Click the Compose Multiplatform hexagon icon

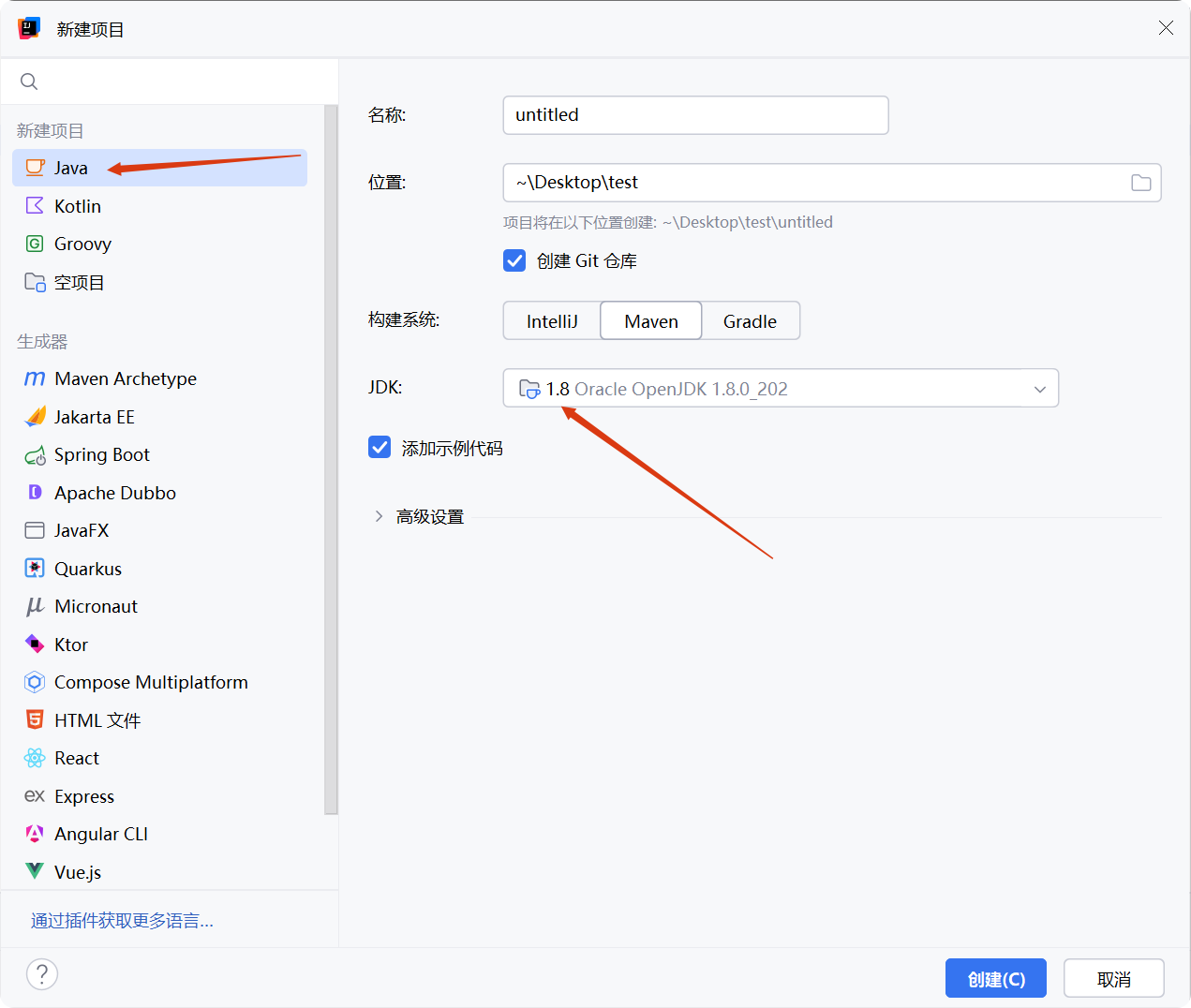(35, 682)
